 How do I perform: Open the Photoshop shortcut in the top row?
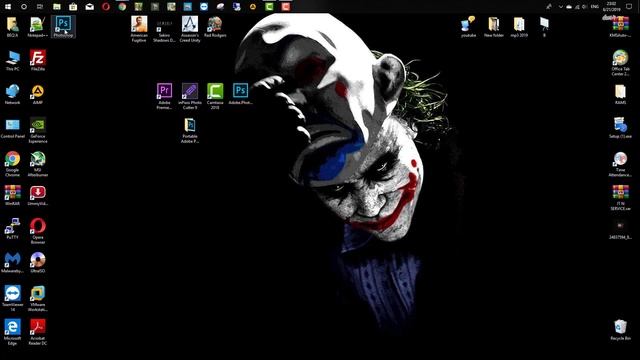coord(63,27)
